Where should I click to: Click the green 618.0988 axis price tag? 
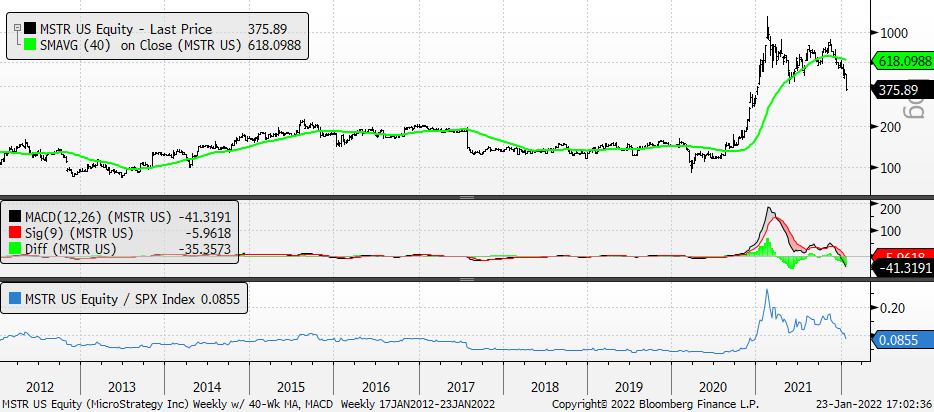click(x=902, y=61)
